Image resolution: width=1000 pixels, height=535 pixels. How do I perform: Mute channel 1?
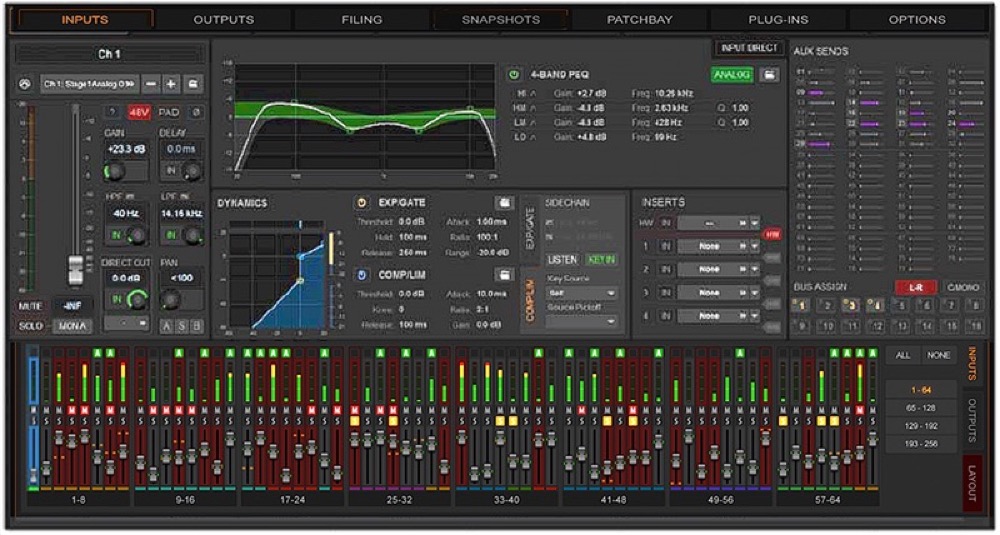(x=30, y=306)
